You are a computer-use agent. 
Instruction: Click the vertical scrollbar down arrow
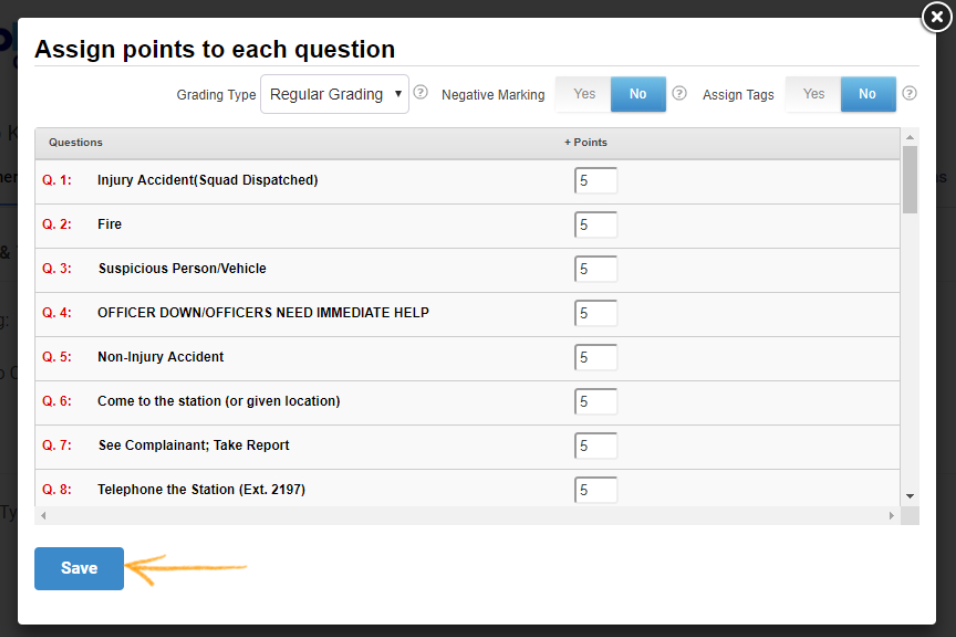[x=910, y=496]
